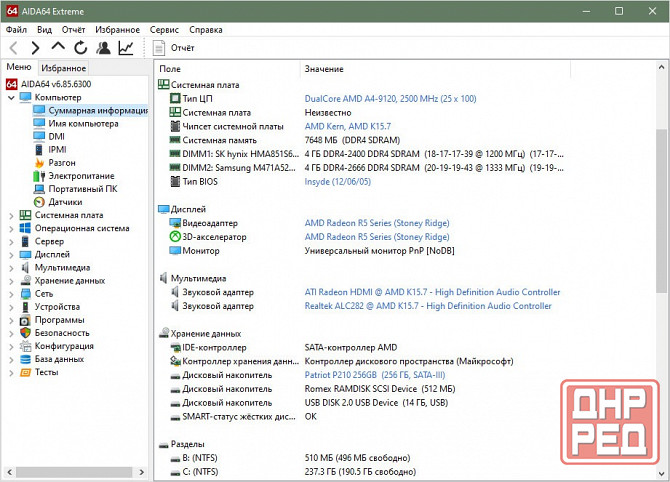Click the Forward navigation arrow
Viewport: 670px width, 482px height.
pyautogui.click(x=36, y=48)
